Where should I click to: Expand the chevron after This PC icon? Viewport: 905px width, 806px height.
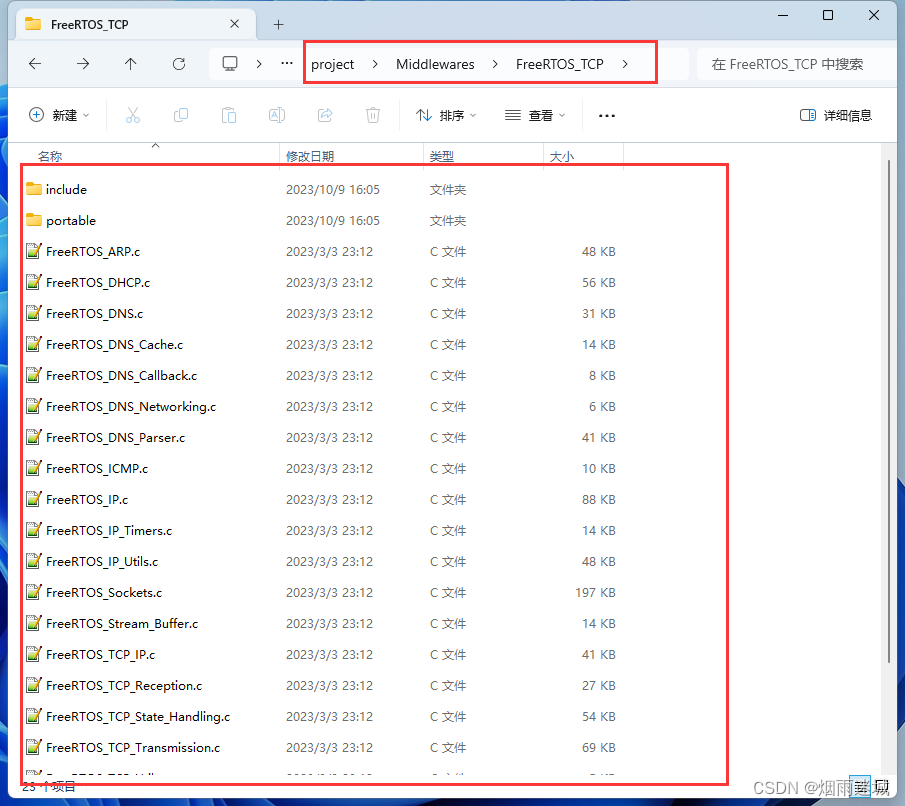point(259,64)
